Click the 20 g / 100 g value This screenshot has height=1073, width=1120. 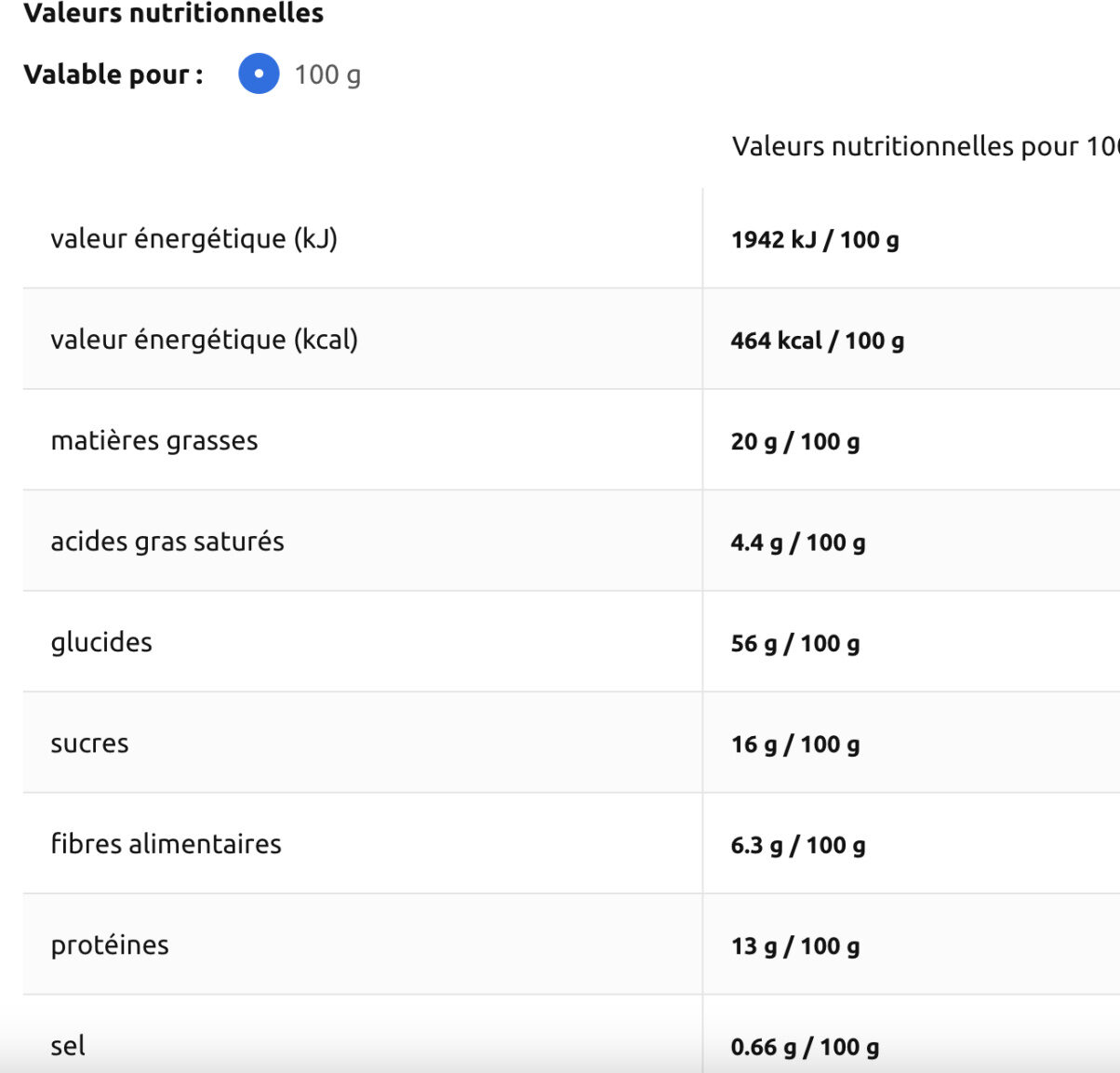[x=795, y=441]
